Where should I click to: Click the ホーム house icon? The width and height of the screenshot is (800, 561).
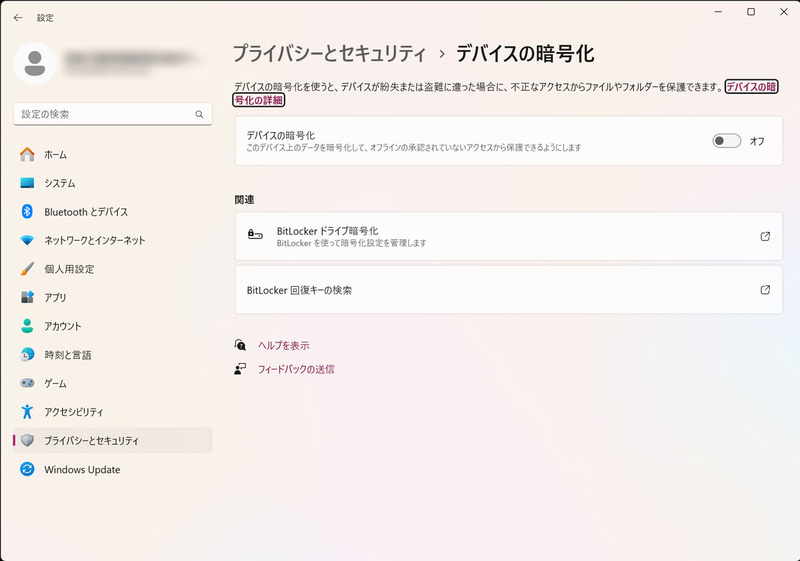coord(27,154)
